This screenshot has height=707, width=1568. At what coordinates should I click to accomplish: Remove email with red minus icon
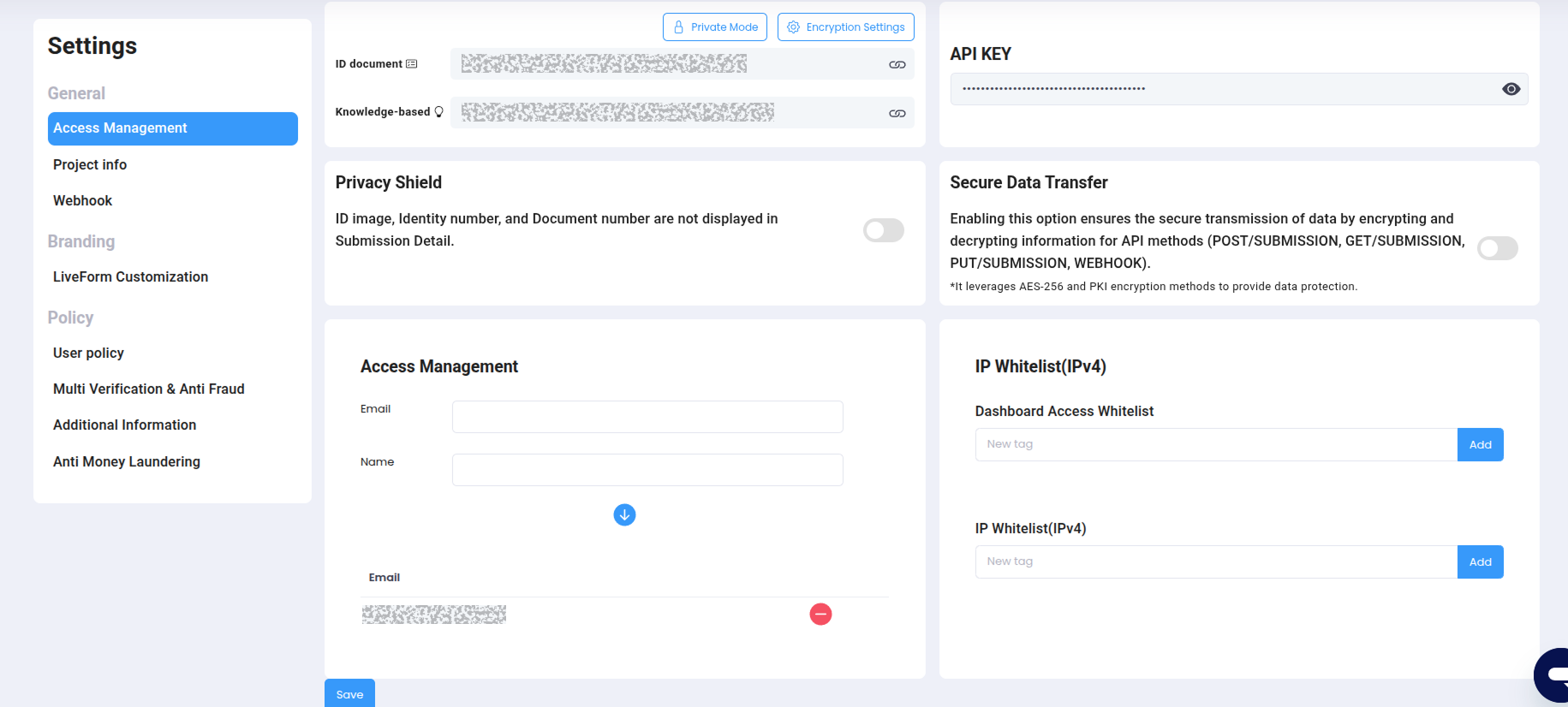(820, 614)
